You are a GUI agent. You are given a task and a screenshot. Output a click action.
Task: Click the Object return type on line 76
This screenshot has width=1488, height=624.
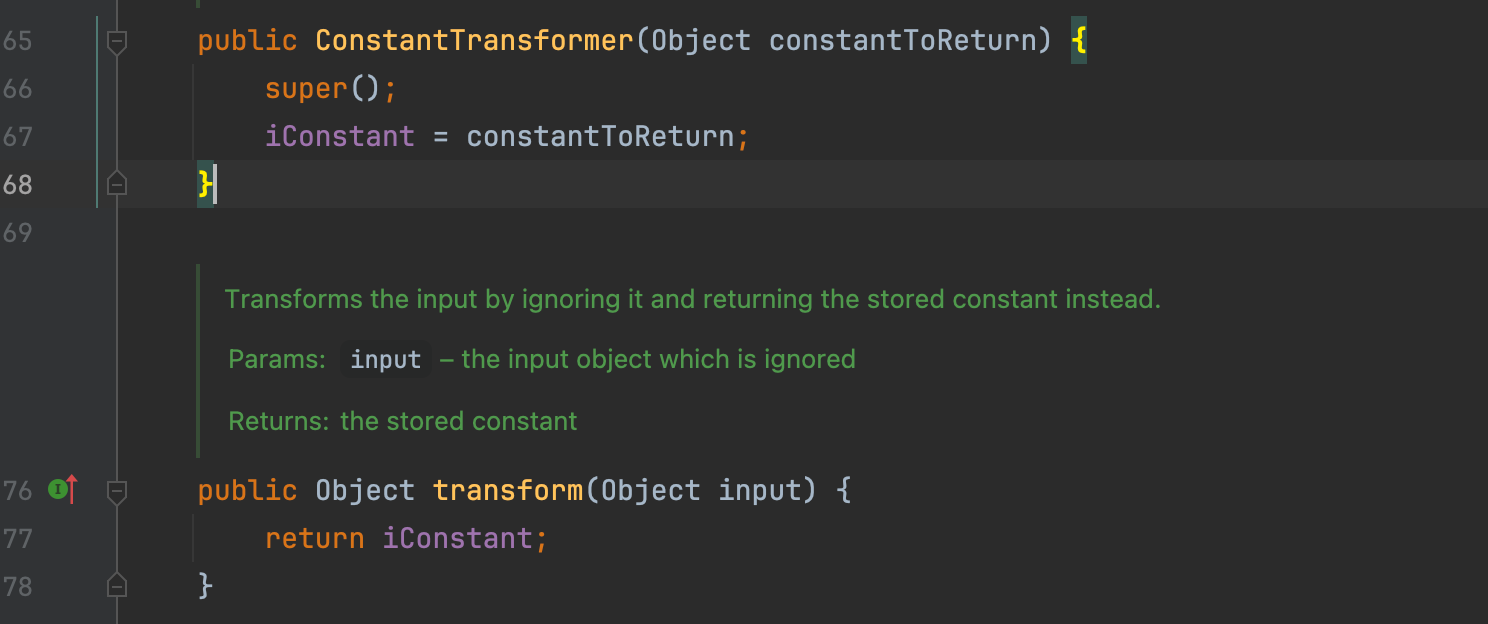365,490
